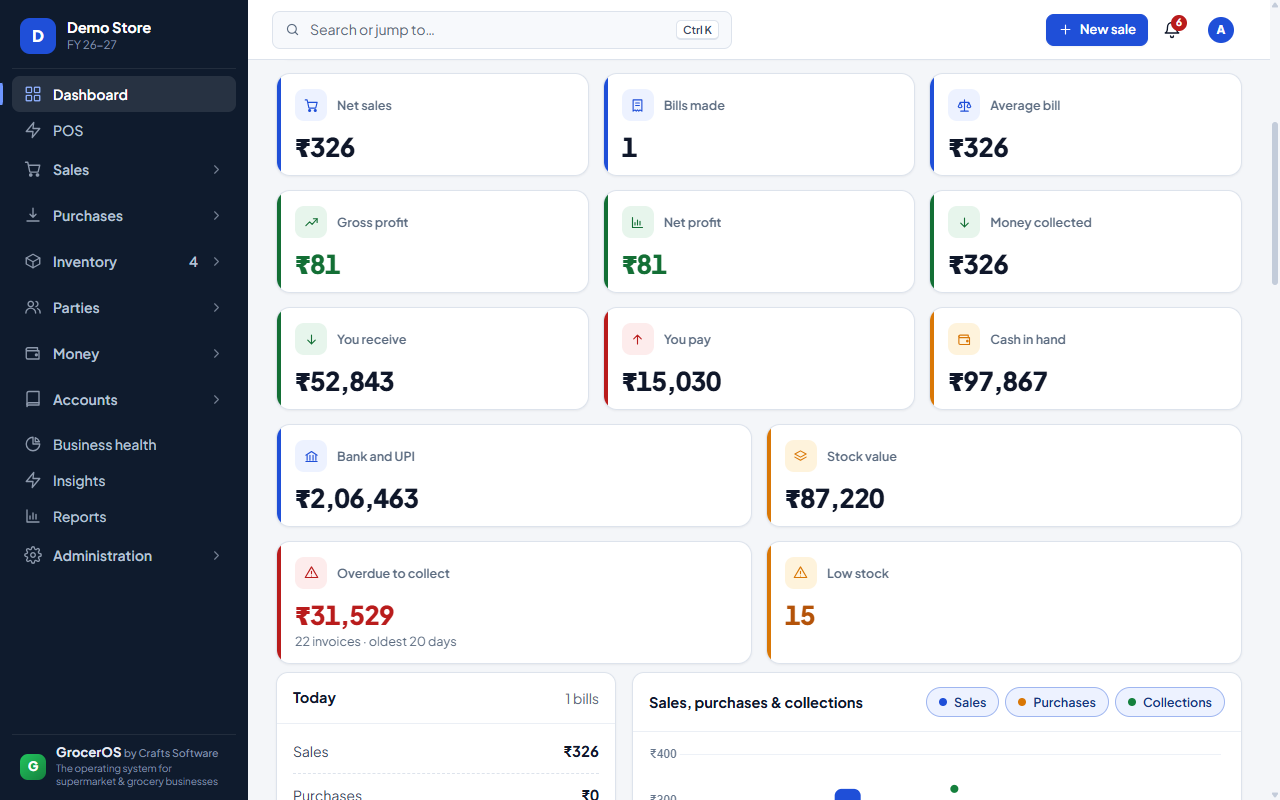
Task: Expand the Sales sidebar menu
Action: (x=124, y=170)
